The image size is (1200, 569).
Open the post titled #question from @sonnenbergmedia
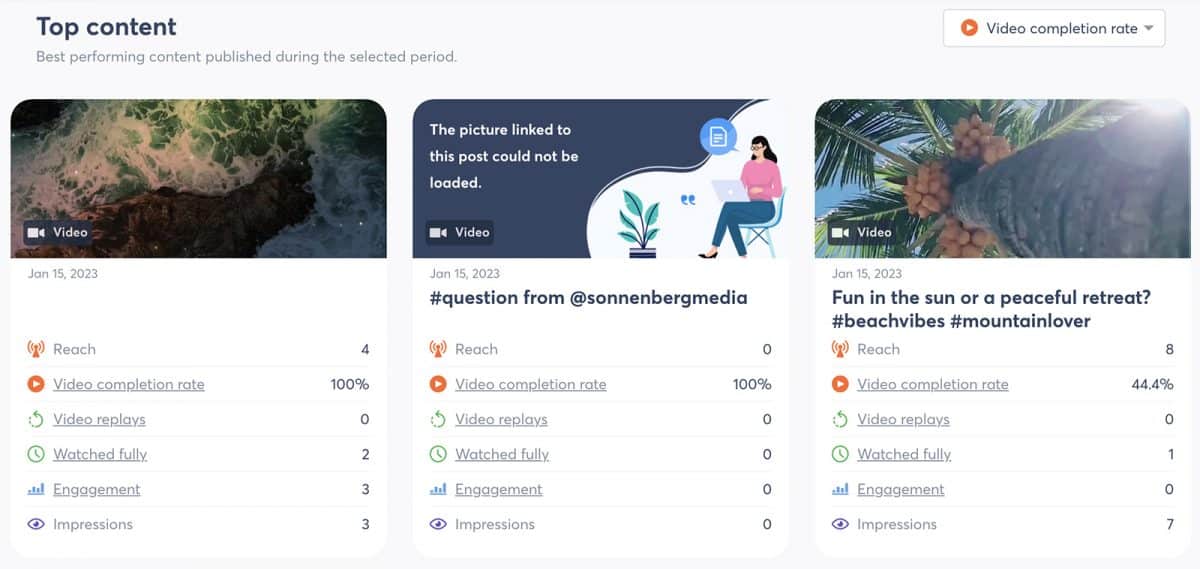pos(589,297)
